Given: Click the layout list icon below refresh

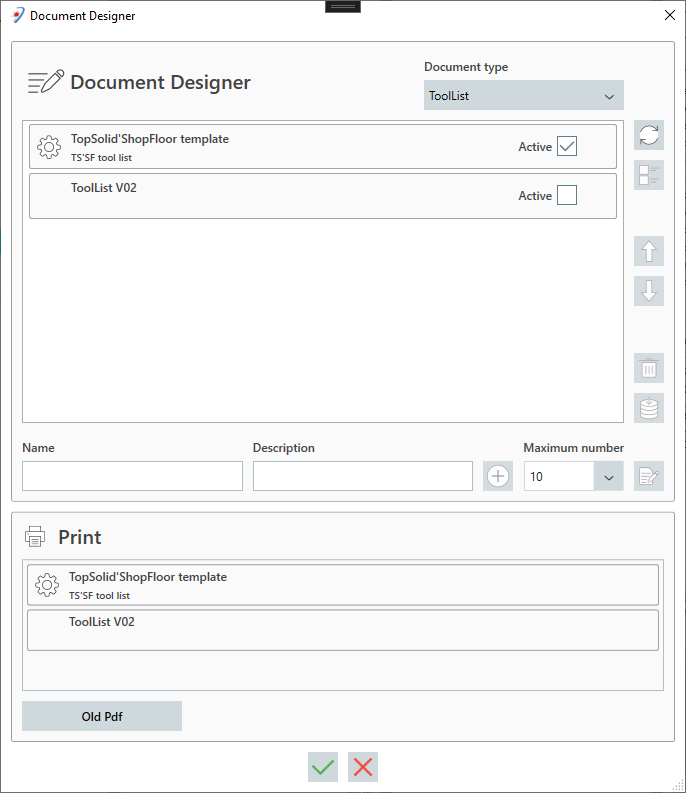Looking at the screenshot, I should (x=649, y=175).
